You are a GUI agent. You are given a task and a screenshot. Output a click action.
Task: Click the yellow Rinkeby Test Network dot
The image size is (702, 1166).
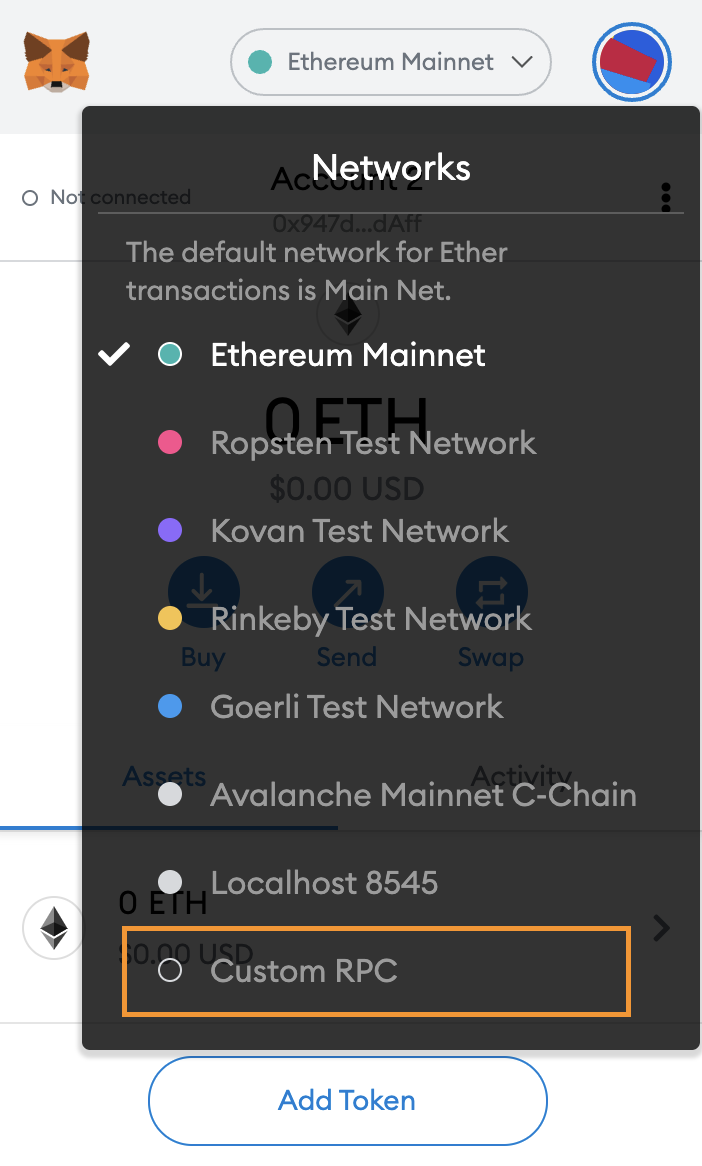point(170,618)
